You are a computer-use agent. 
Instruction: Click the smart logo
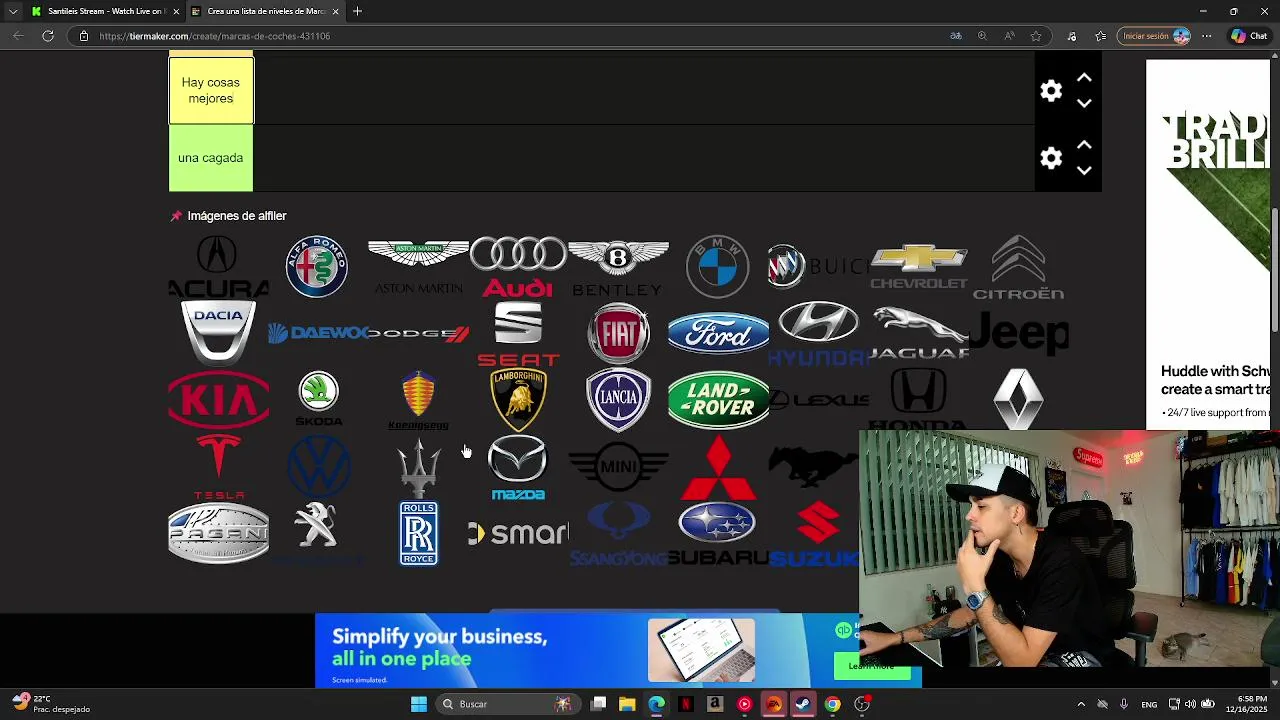tap(518, 533)
